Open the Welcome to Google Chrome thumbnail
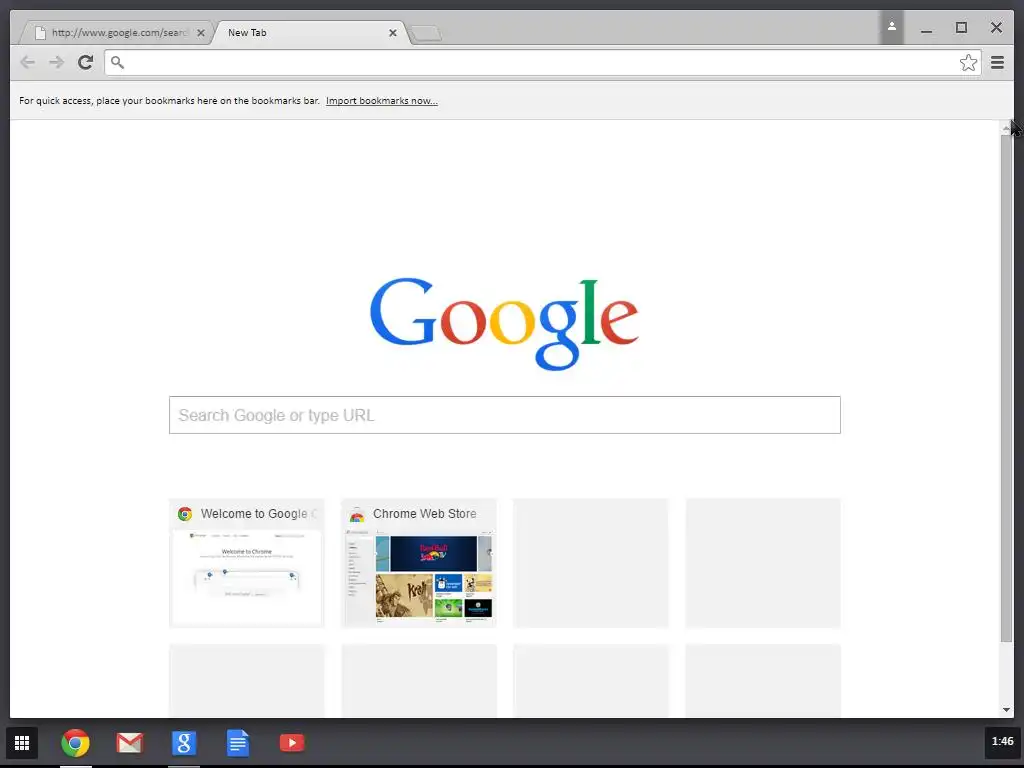Viewport: 1024px width, 768px height. 246,563
